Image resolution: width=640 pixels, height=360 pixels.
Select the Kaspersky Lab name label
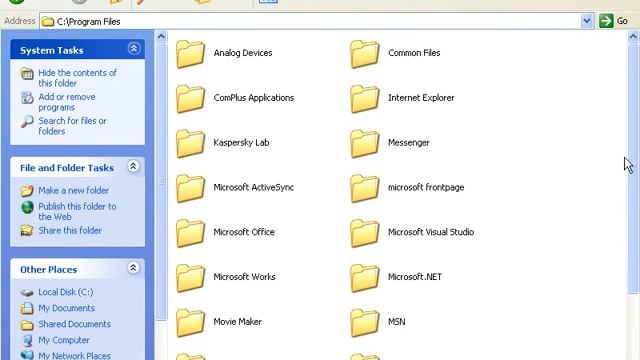pos(241,143)
